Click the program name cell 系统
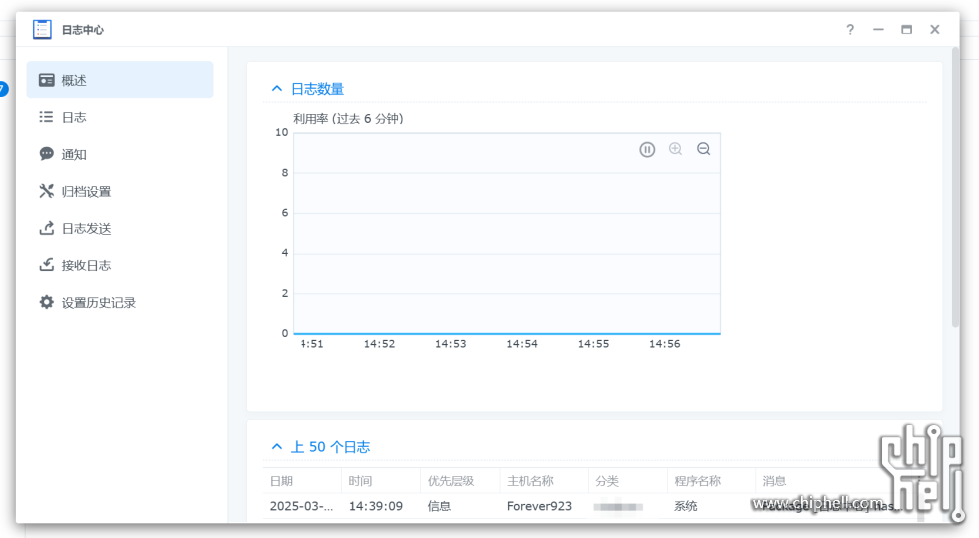This screenshot has height=538, width=979. (x=686, y=506)
